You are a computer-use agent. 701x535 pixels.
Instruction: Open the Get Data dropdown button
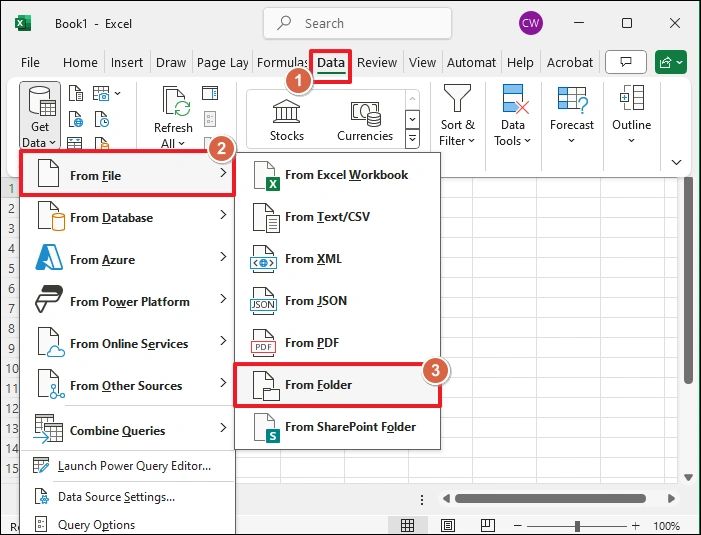[40, 116]
